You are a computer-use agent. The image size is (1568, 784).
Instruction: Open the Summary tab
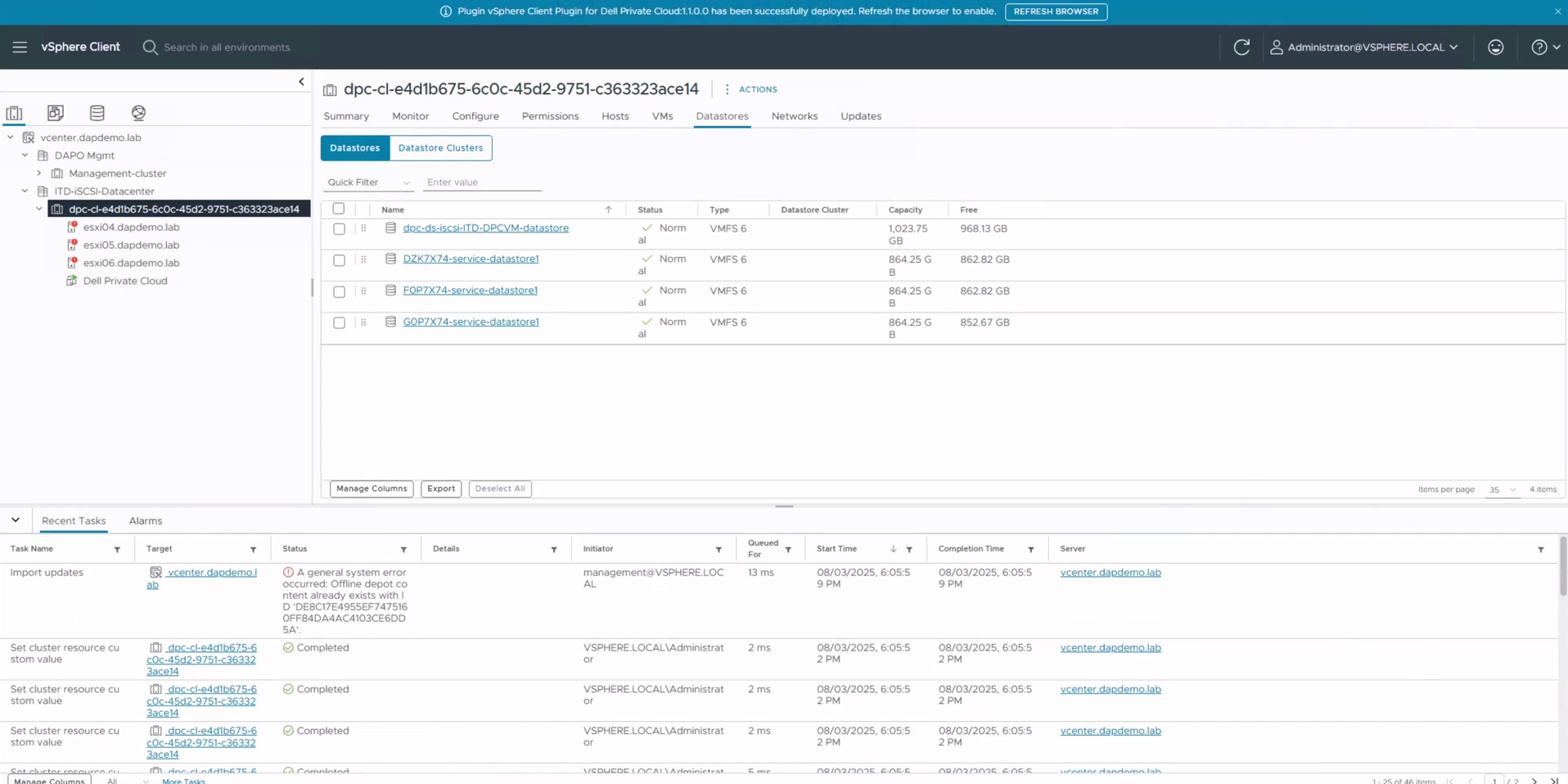[x=346, y=116]
